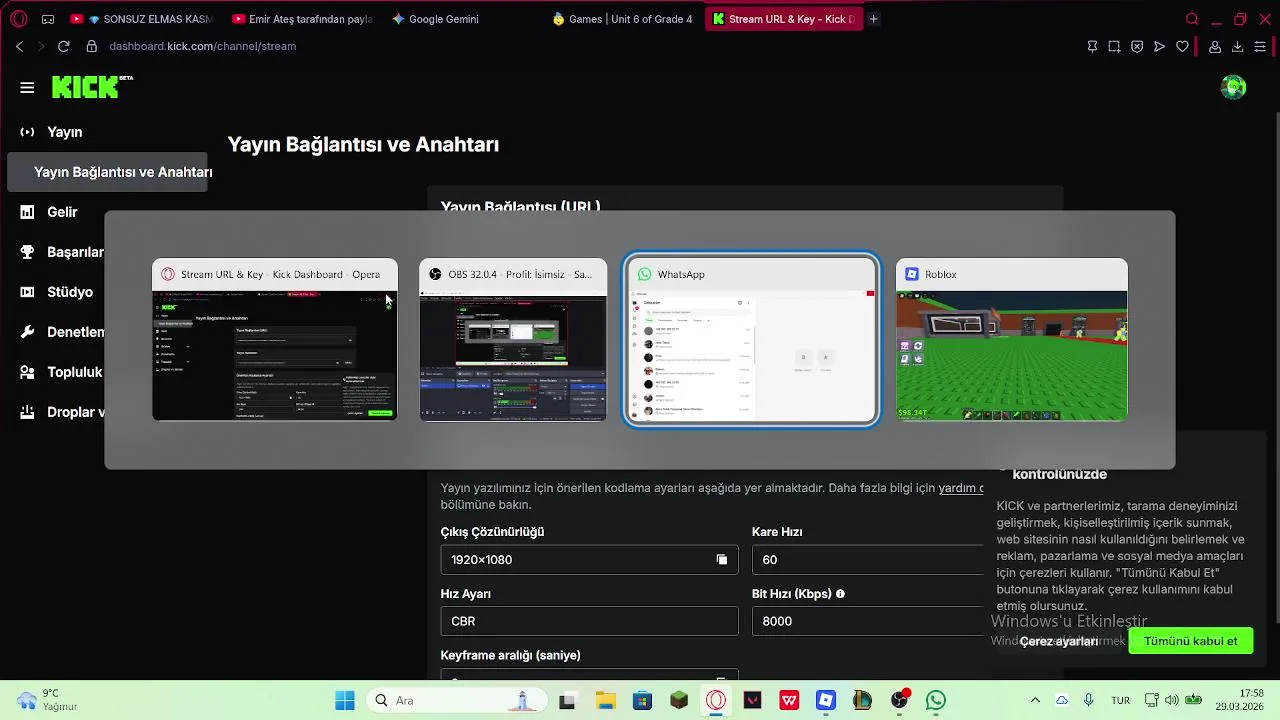Screen dimensions: 1280x720
Task: Open OBS Studio from the taskbar
Action: [x=900, y=701]
